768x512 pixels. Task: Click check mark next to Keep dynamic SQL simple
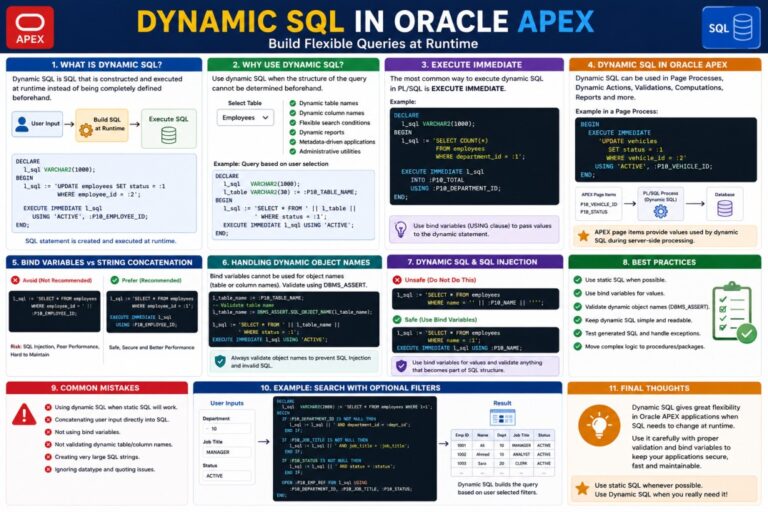click(x=577, y=320)
